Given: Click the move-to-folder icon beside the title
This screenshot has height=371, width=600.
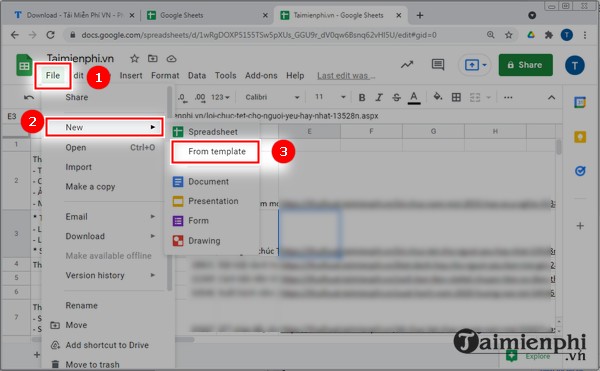Looking at the screenshot, I should tap(153, 59).
